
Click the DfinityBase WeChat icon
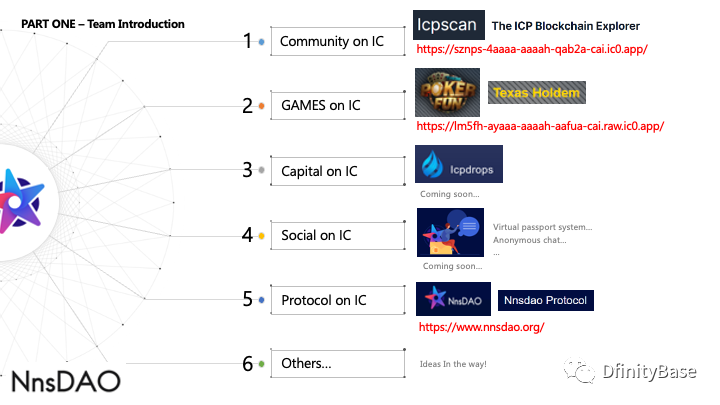click(x=579, y=370)
